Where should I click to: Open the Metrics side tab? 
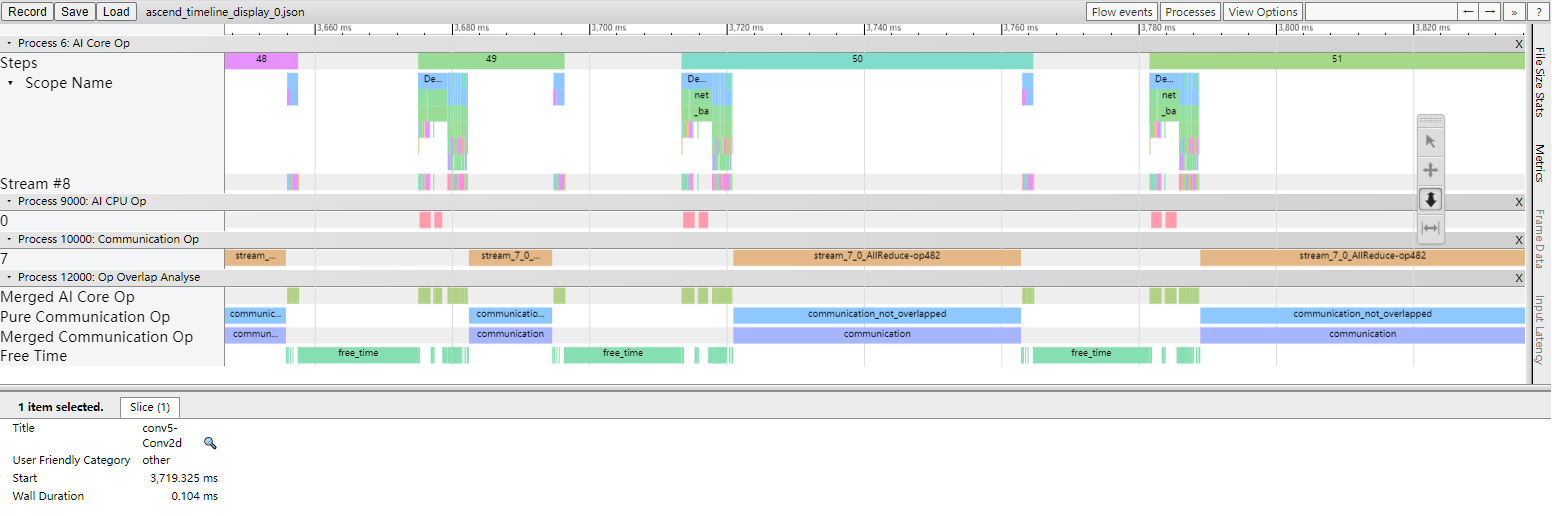coord(1541,163)
